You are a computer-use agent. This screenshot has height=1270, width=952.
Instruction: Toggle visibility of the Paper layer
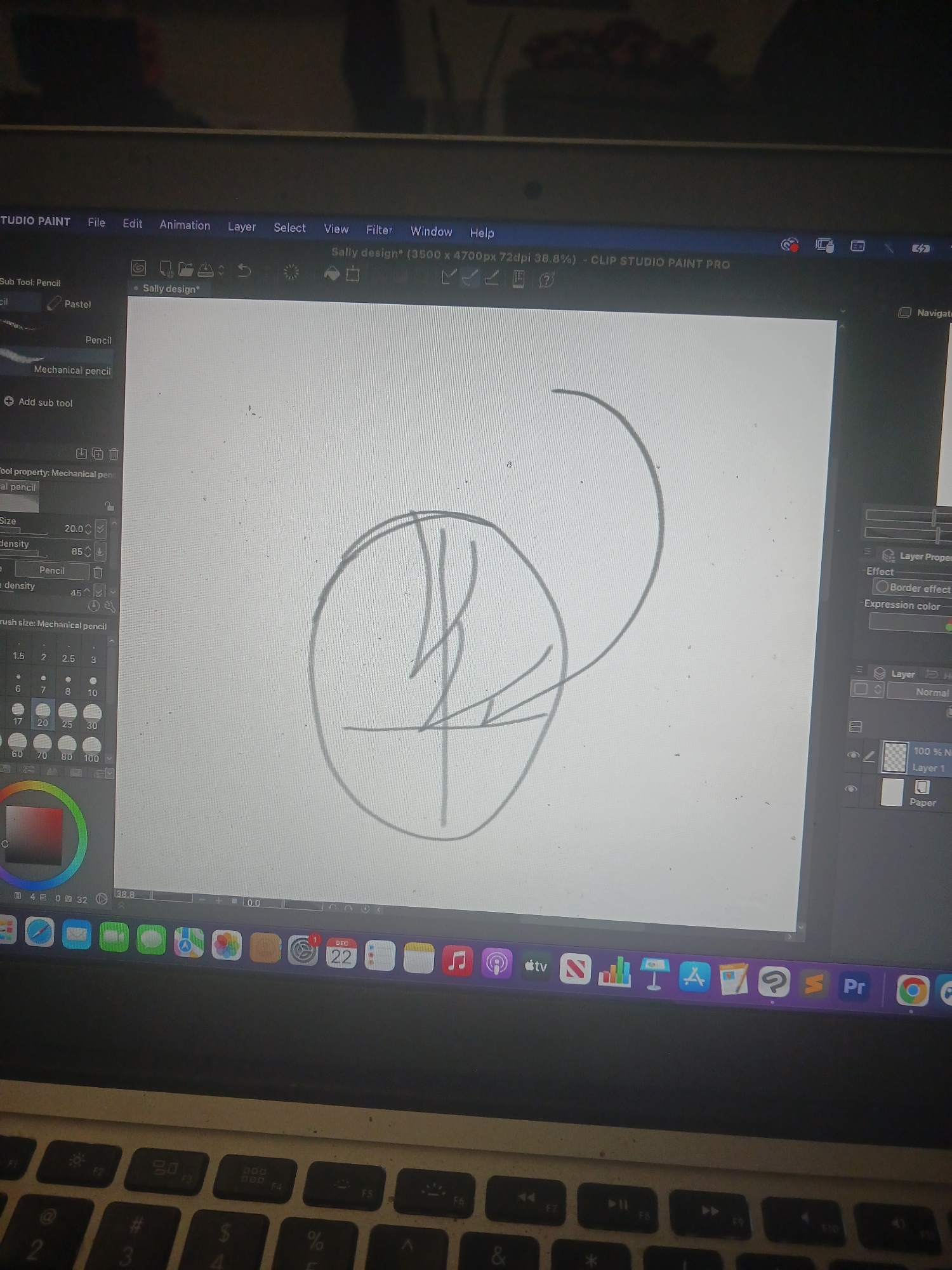tap(851, 789)
